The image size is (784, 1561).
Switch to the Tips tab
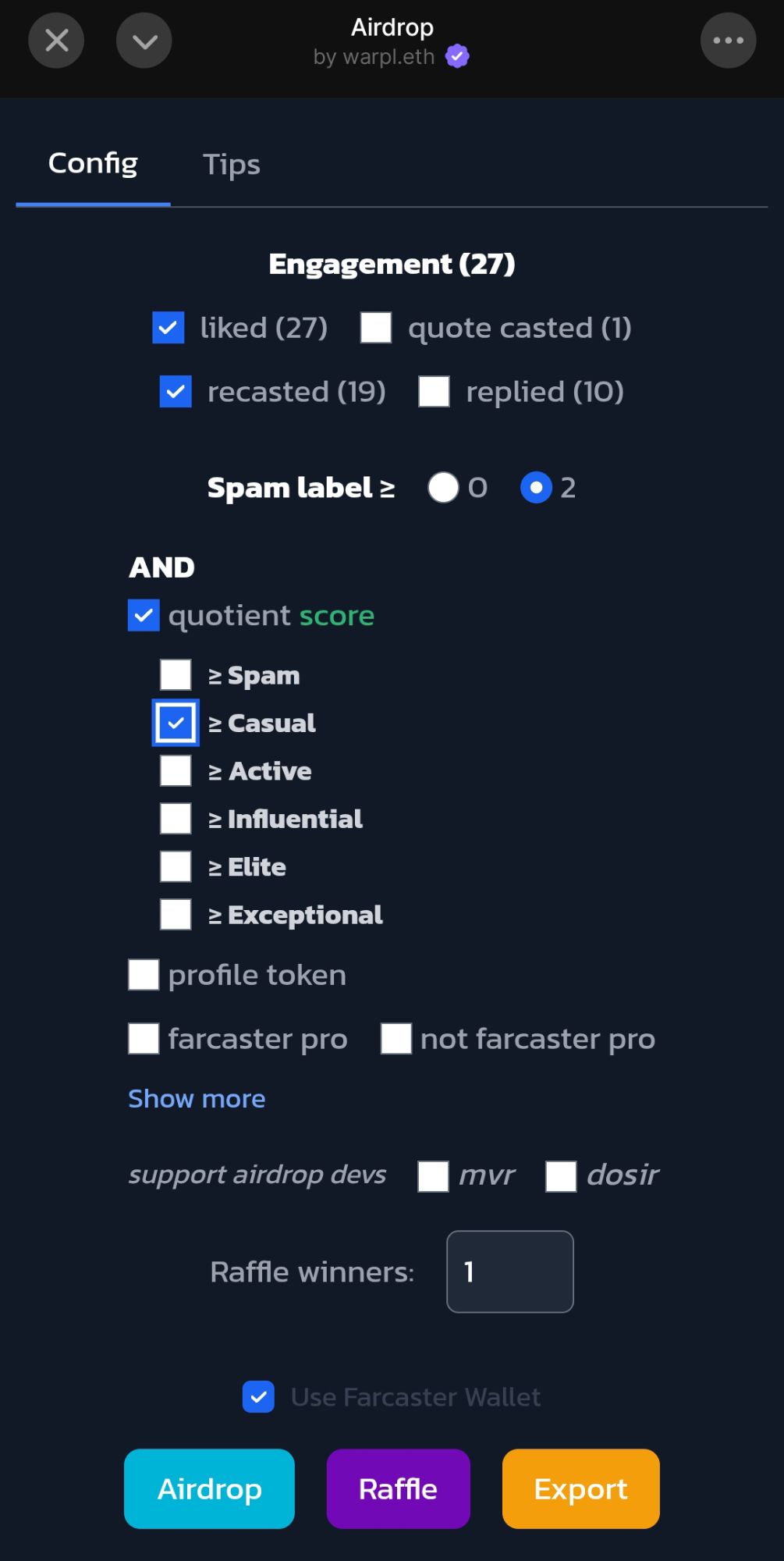click(x=231, y=165)
